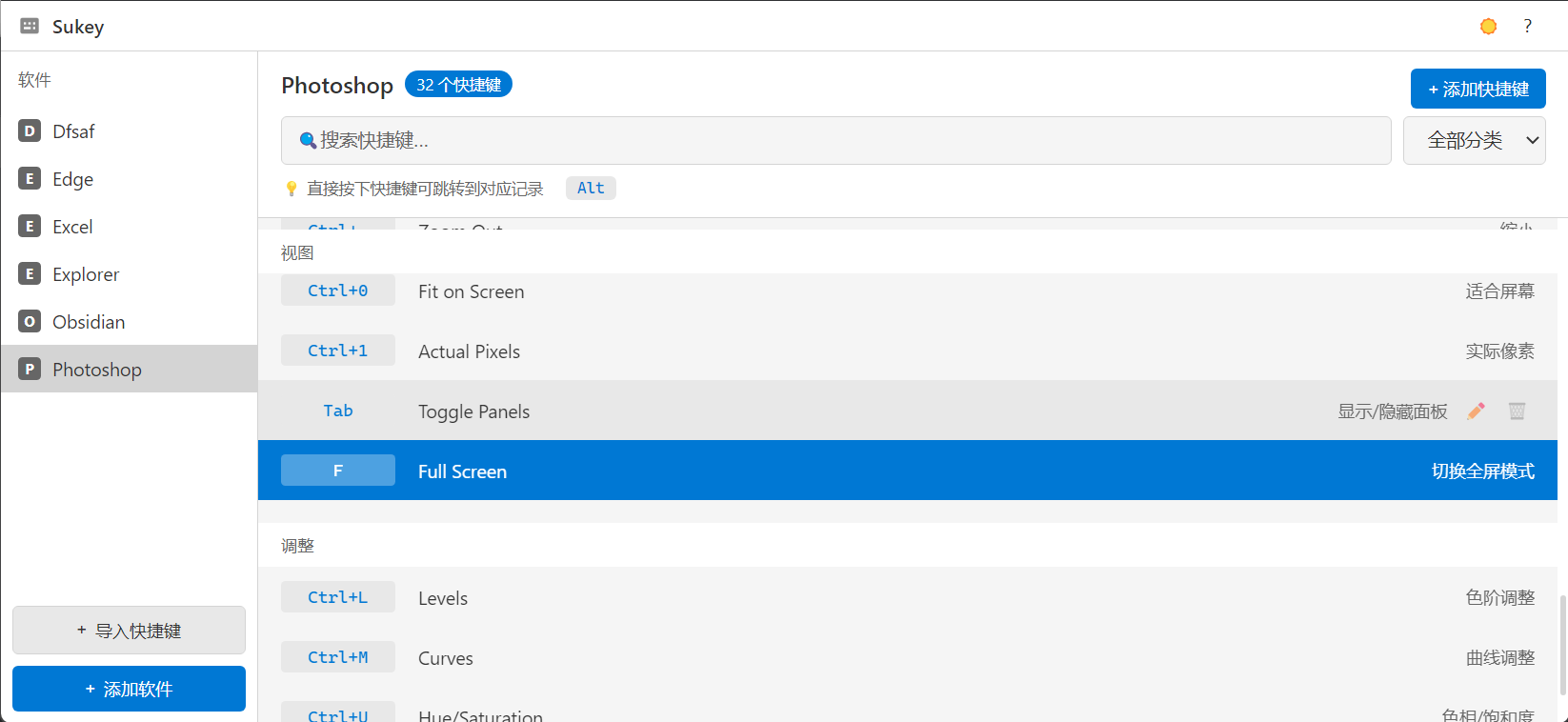The height and width of the screenshot is (722, 1568).
Task: Select the Actual Pixels row
Action: [908, 351]
